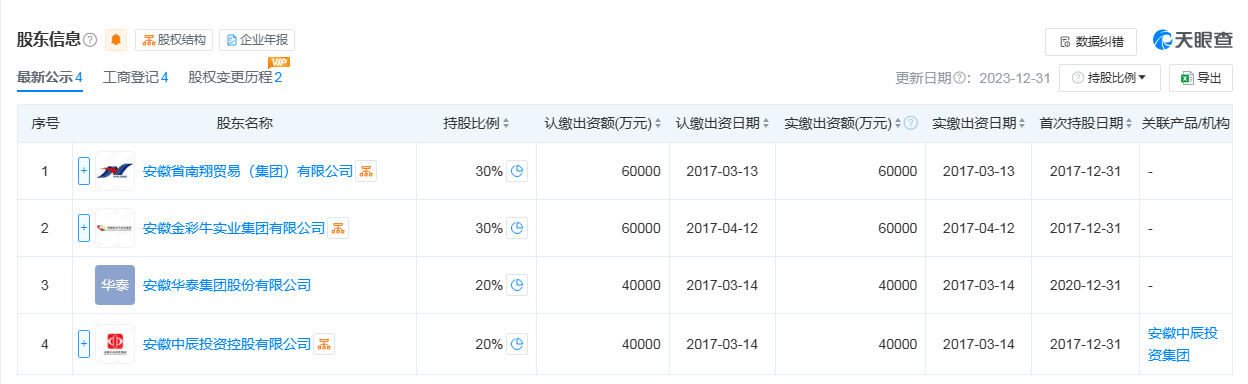
Task: Export table with 导出 button
Action: [1200, 77]
